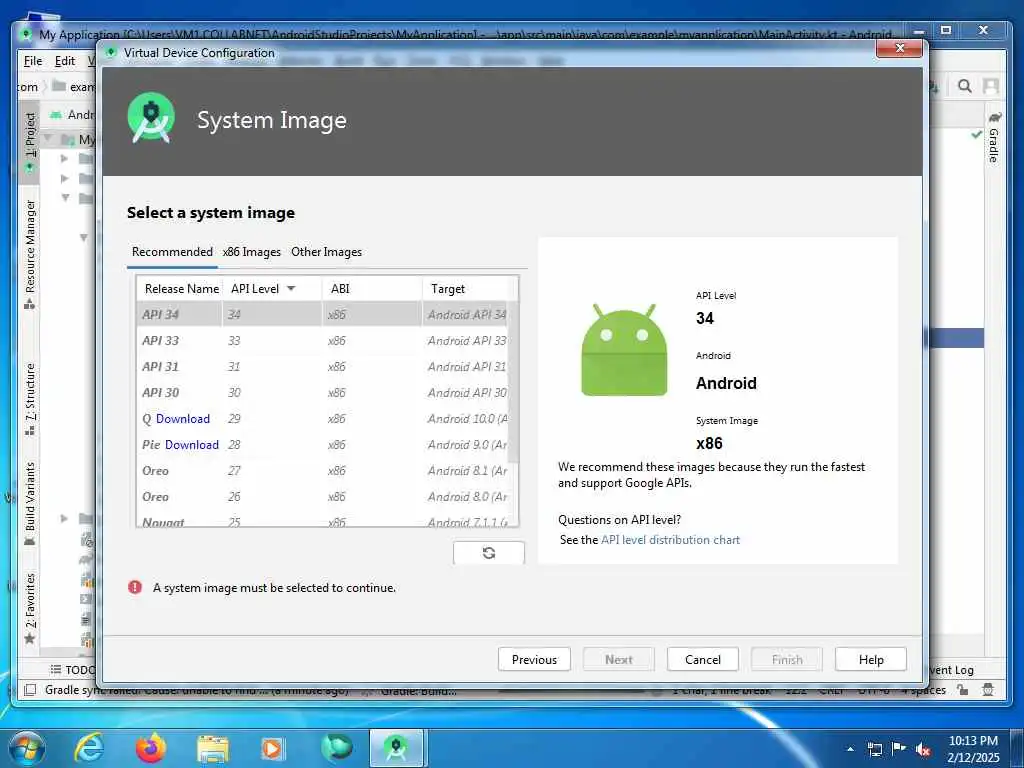This screenshot has width=1024, height=768.
Task: Click the red error warning icon
Action: point(135,587)
